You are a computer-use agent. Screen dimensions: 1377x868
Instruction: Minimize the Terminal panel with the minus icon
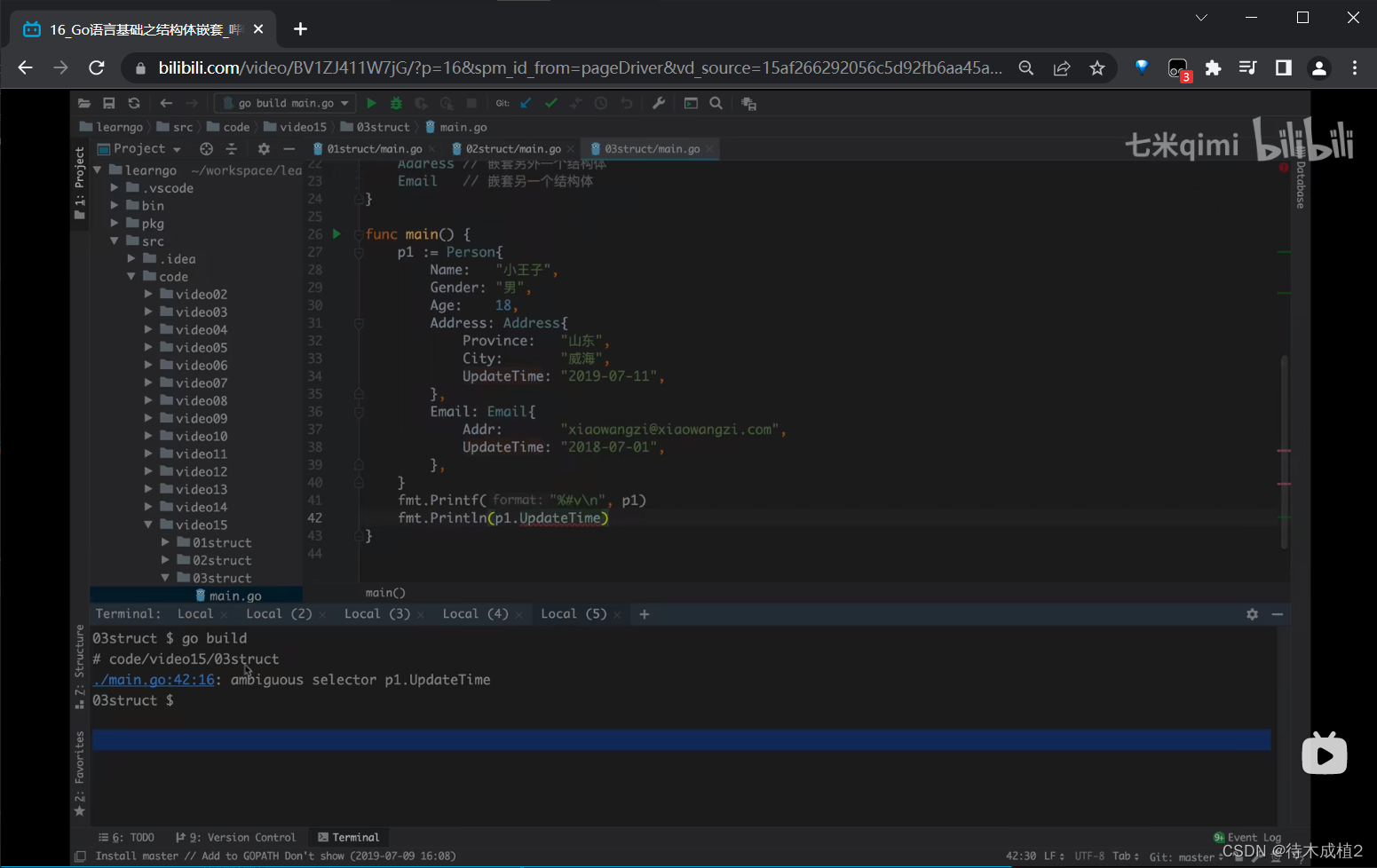(x=1278, y=614)
